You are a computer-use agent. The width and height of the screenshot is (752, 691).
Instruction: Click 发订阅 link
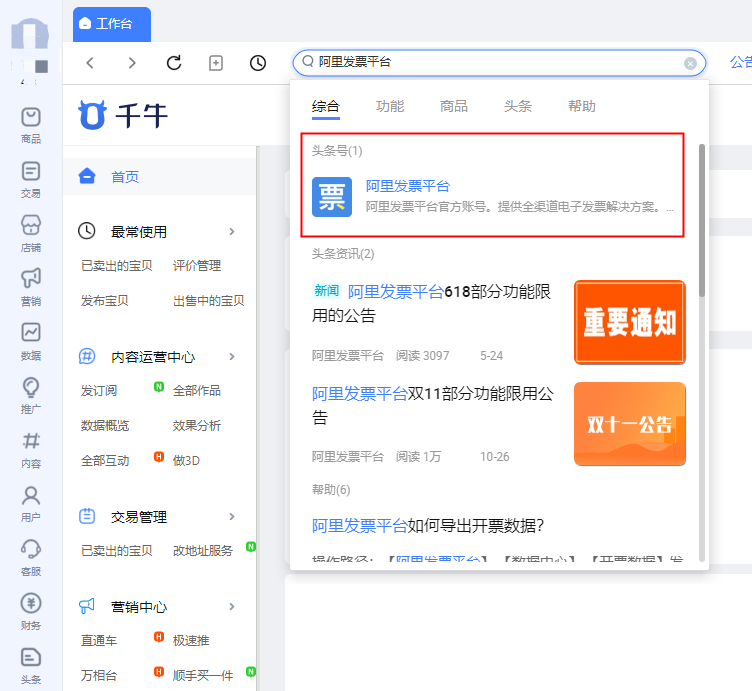[x=99, y=390]
